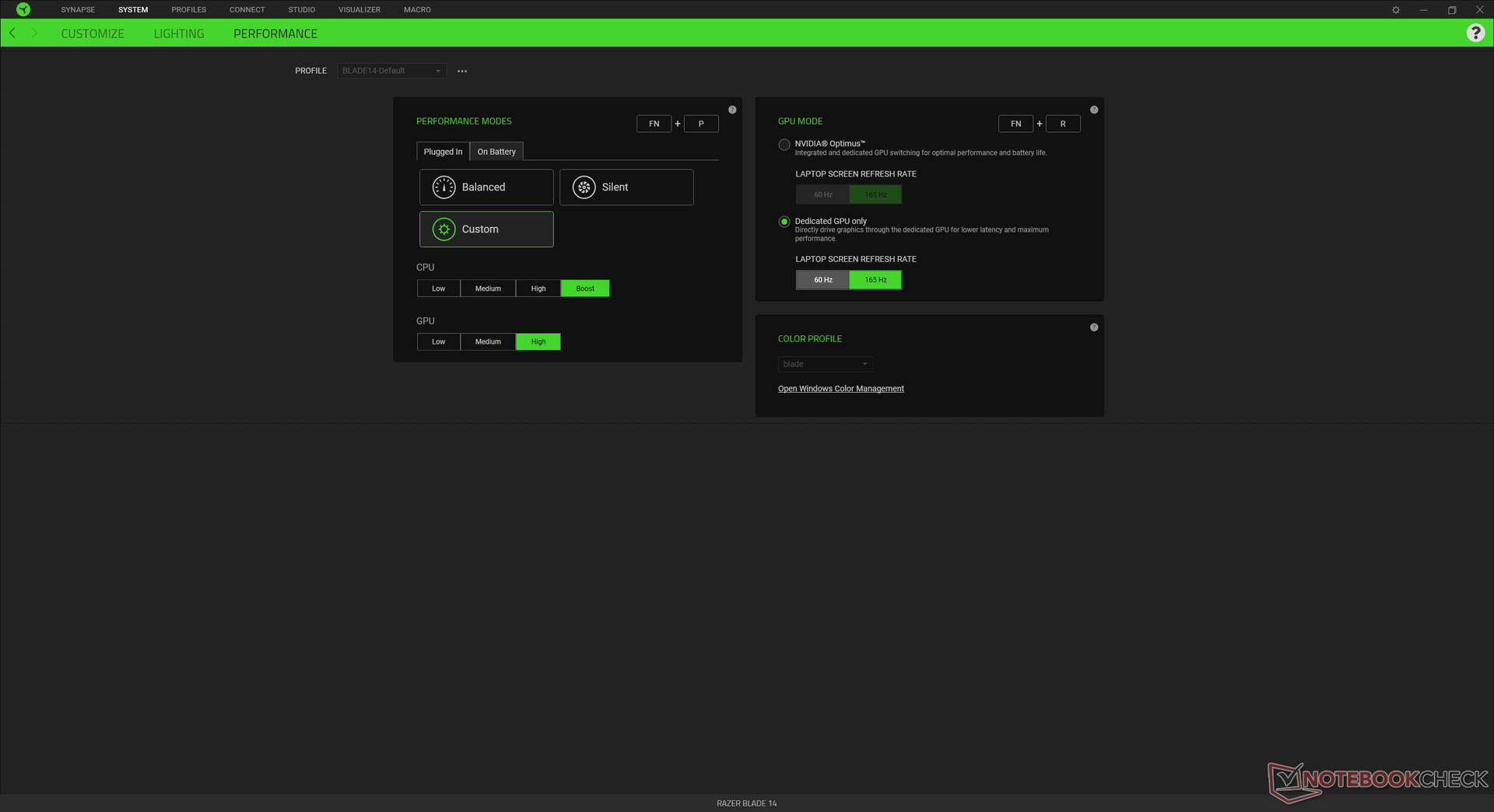Open the Synapse settings gear
This screenshot has height=812, width=1494.
[x=1396, y=10]
